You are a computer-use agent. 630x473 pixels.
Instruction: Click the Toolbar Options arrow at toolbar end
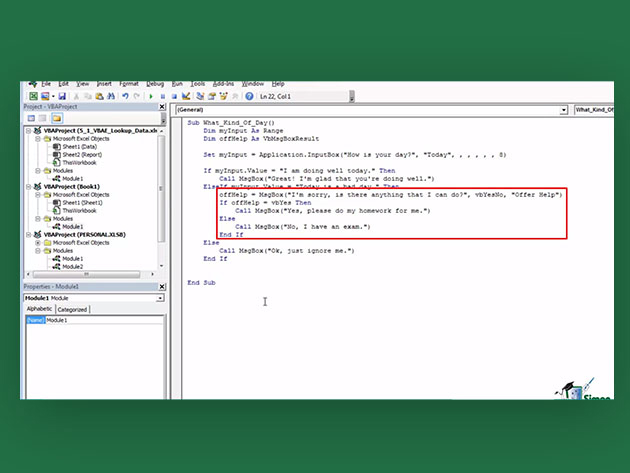pos(352,96)
